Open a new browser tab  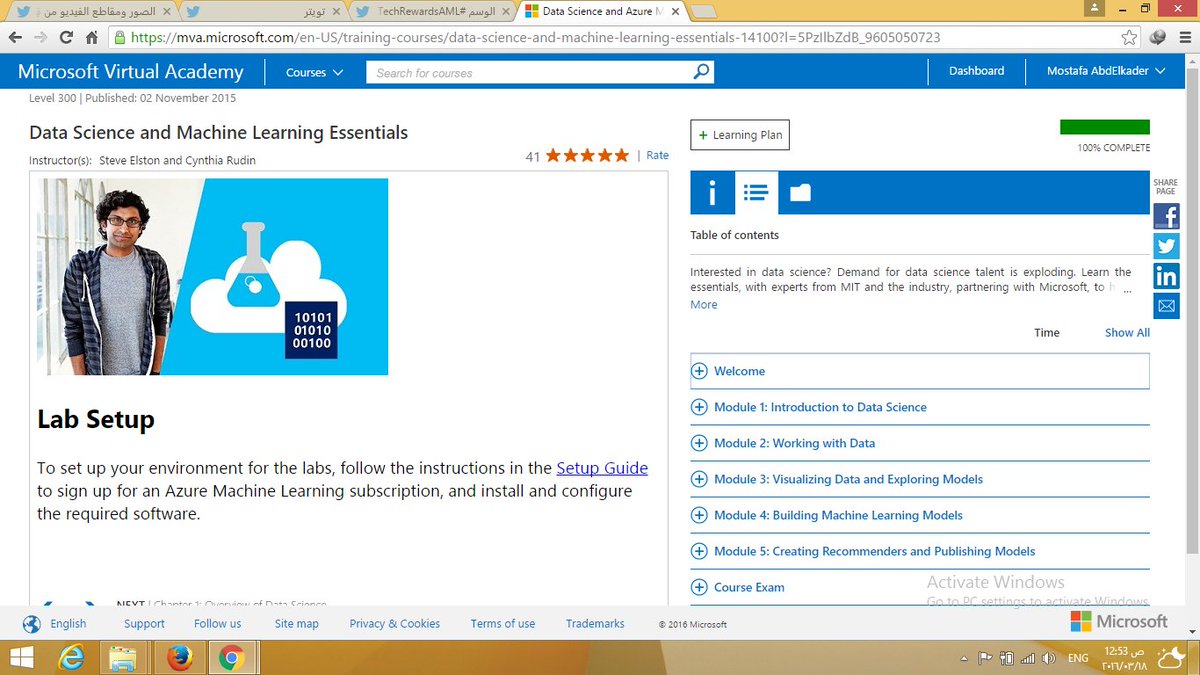(x=704, y=12)
